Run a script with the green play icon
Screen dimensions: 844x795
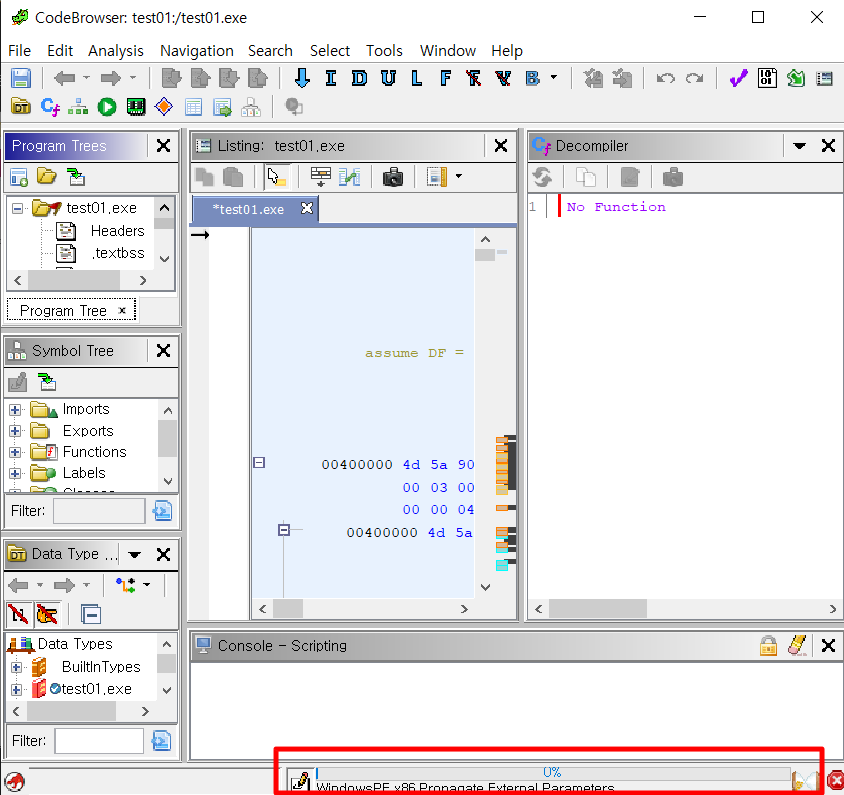(107, 107)
